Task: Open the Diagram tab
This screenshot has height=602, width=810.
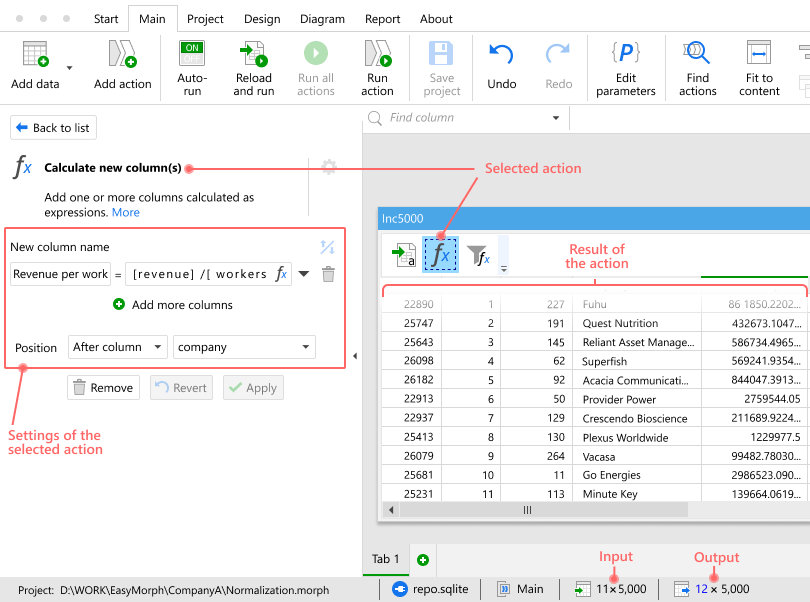Action: click(x=322, y=19)
